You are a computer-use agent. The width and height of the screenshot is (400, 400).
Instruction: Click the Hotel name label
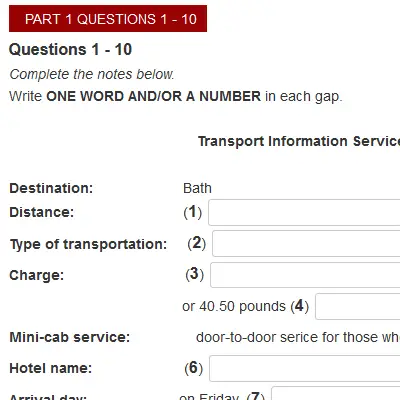click(x=51, y=368)
